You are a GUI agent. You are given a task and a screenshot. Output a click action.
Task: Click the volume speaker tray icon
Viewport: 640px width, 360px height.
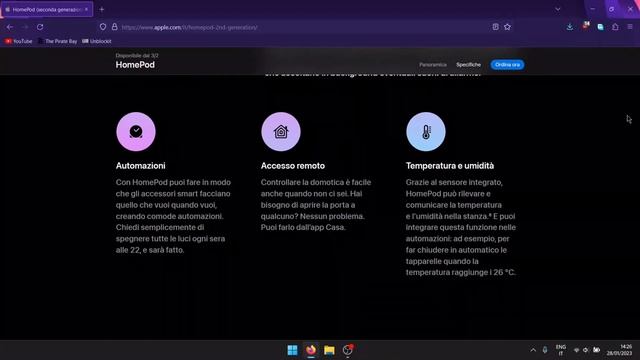click(x=586, y=350)
